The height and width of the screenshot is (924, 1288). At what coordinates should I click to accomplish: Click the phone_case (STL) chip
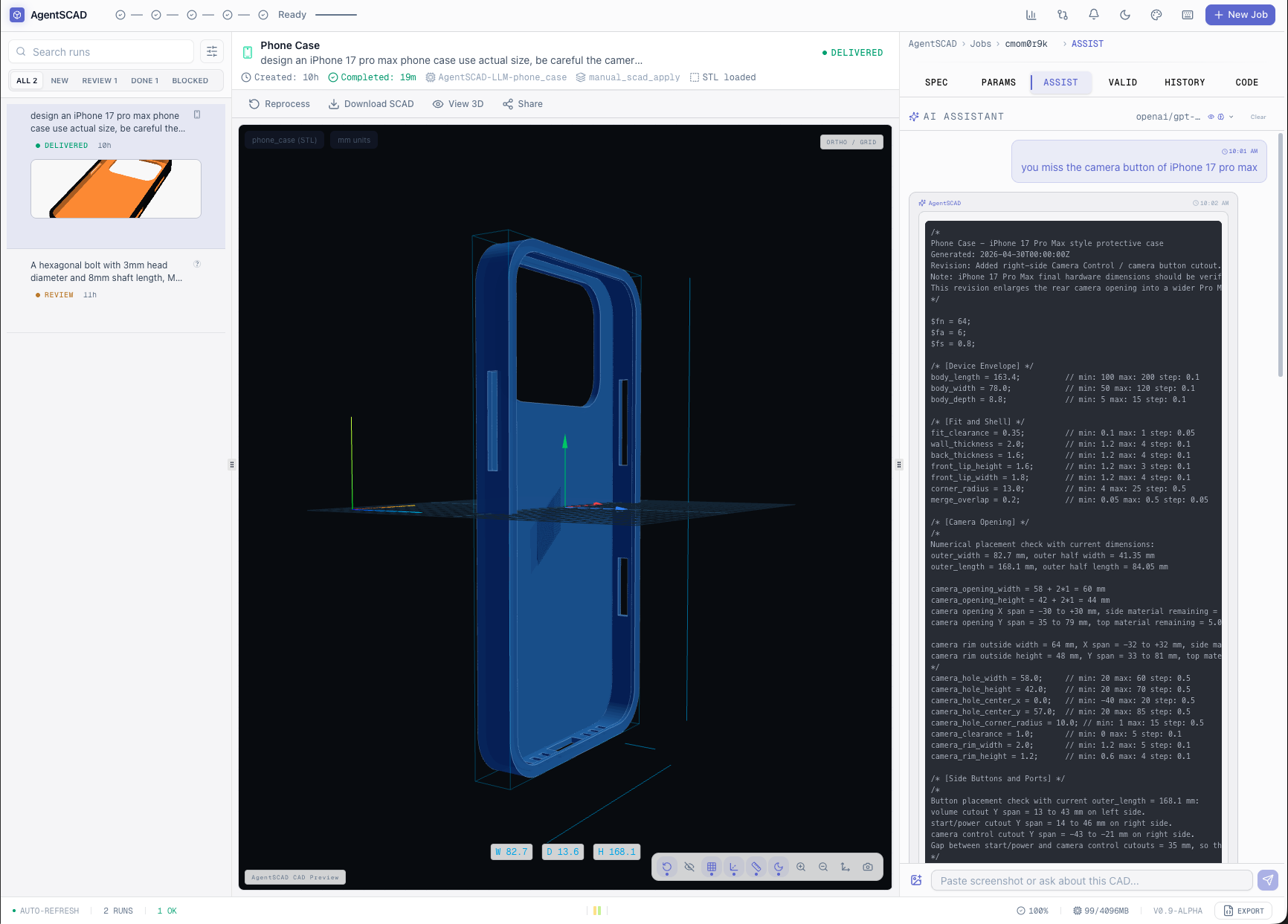pyautogui.click(x=284, y=140)
